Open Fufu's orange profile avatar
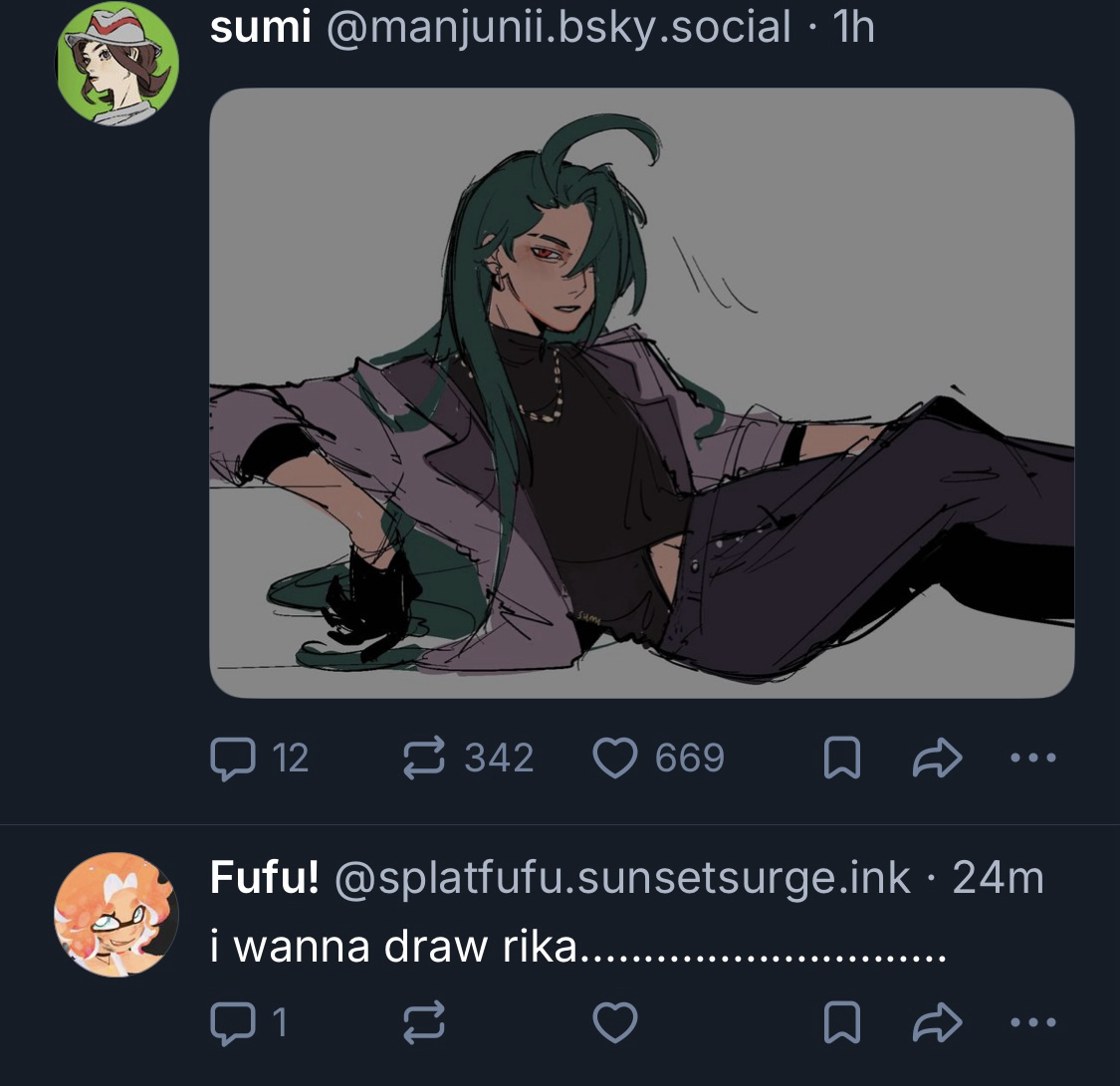1120x1086 pixels. (116, 914)
